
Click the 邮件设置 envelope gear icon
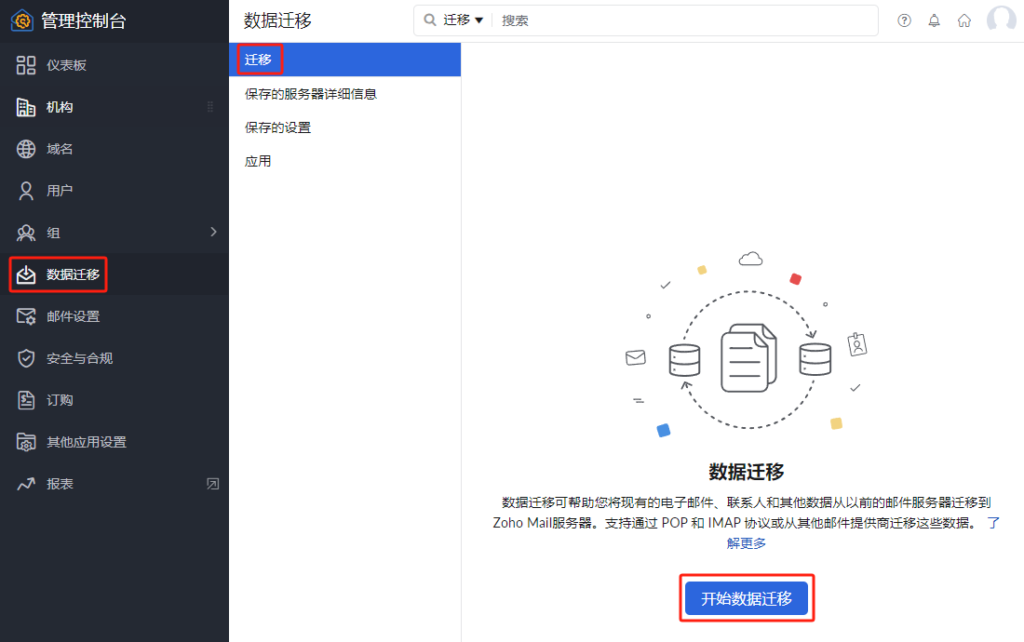click(27, 316)
